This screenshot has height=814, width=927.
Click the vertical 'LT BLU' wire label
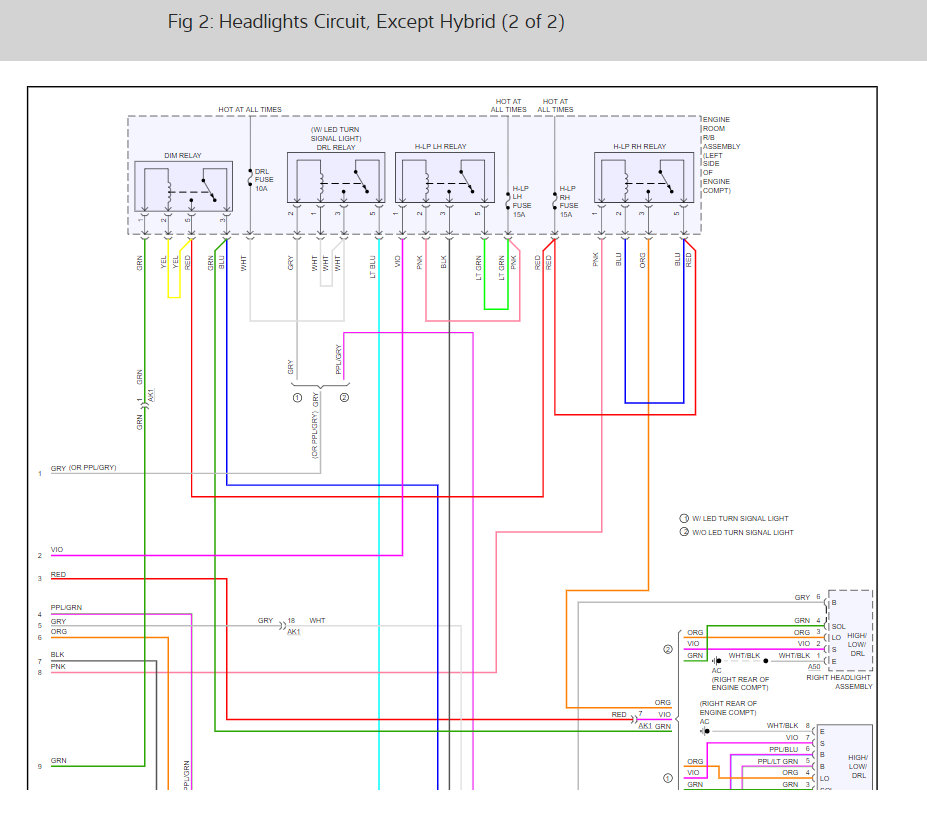point(372,267)
